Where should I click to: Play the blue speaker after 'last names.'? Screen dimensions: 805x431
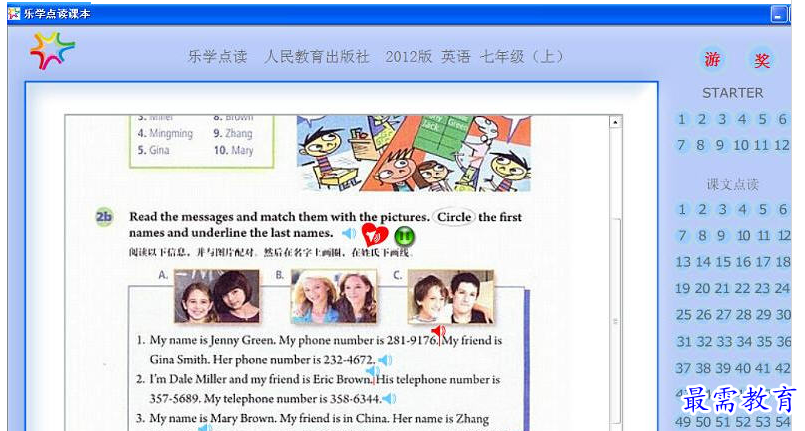pos(349,233)
